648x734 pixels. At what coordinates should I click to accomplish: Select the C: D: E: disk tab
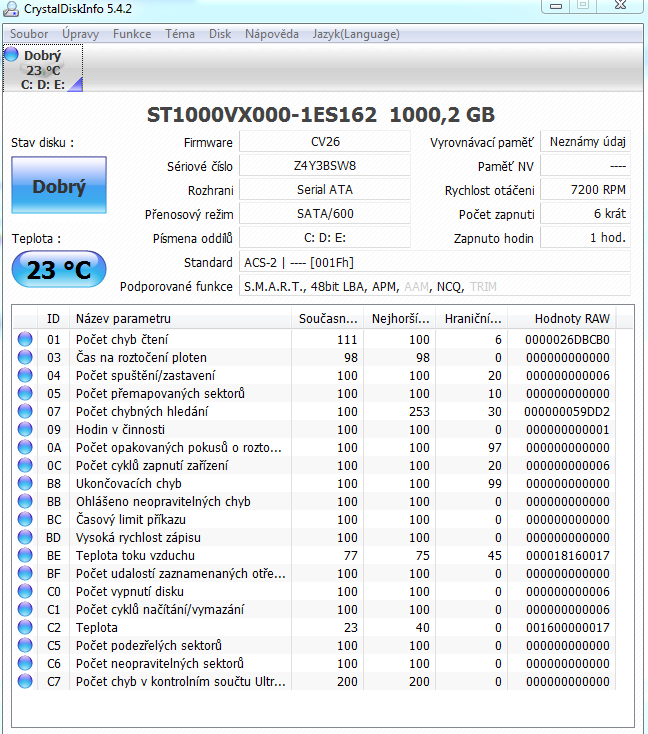(x=43, y=68)
